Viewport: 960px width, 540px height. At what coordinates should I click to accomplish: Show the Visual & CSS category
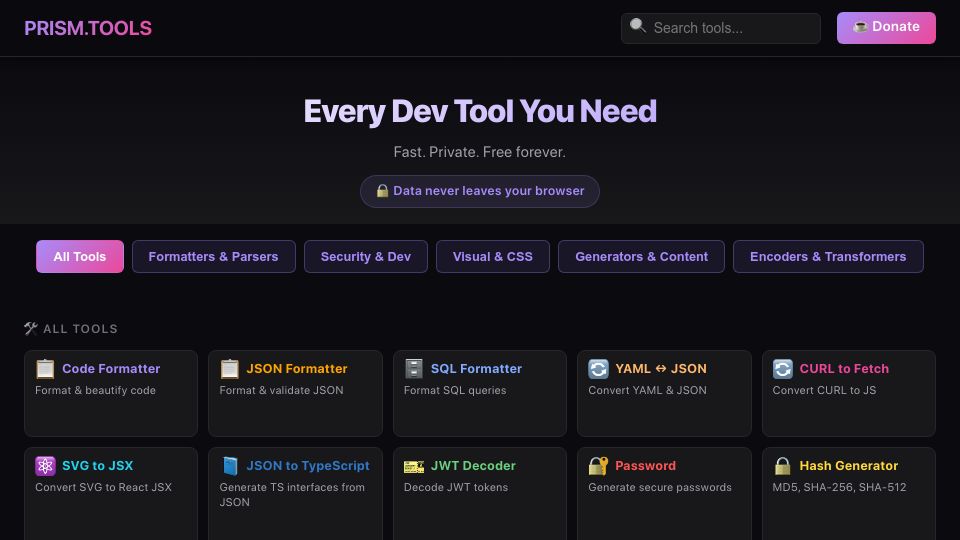493,257
